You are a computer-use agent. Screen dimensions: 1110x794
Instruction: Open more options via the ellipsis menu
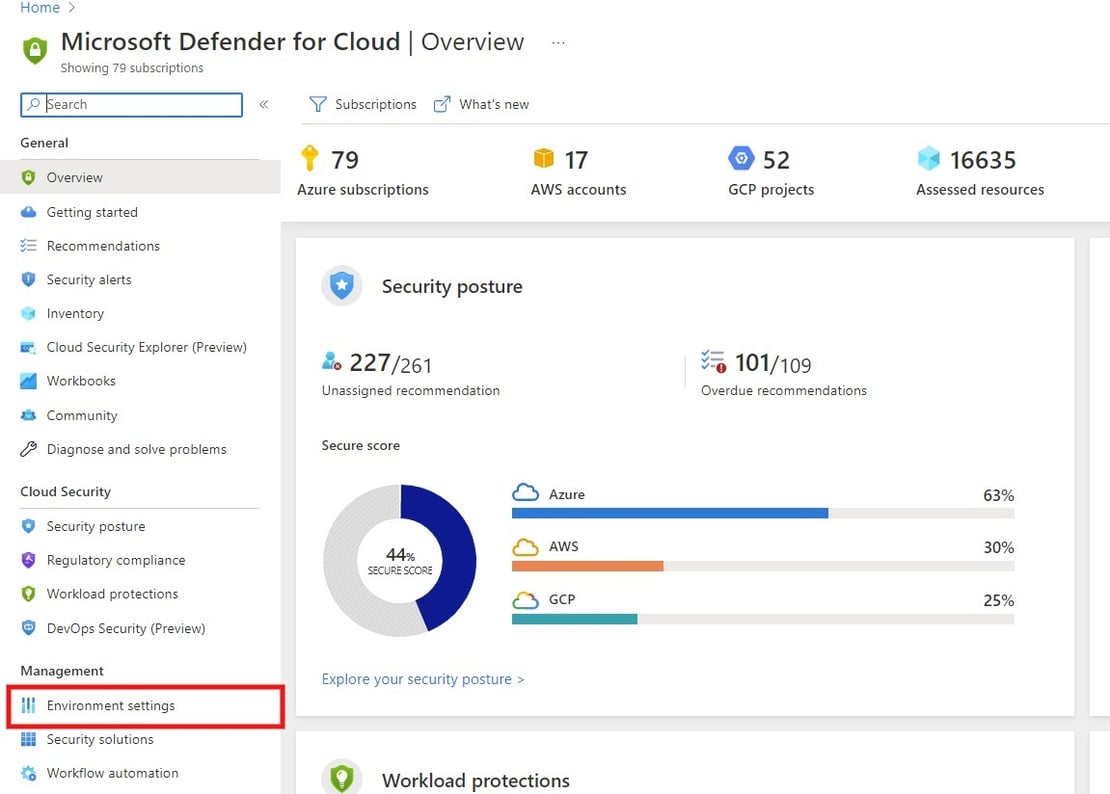[x=557, y=43]
